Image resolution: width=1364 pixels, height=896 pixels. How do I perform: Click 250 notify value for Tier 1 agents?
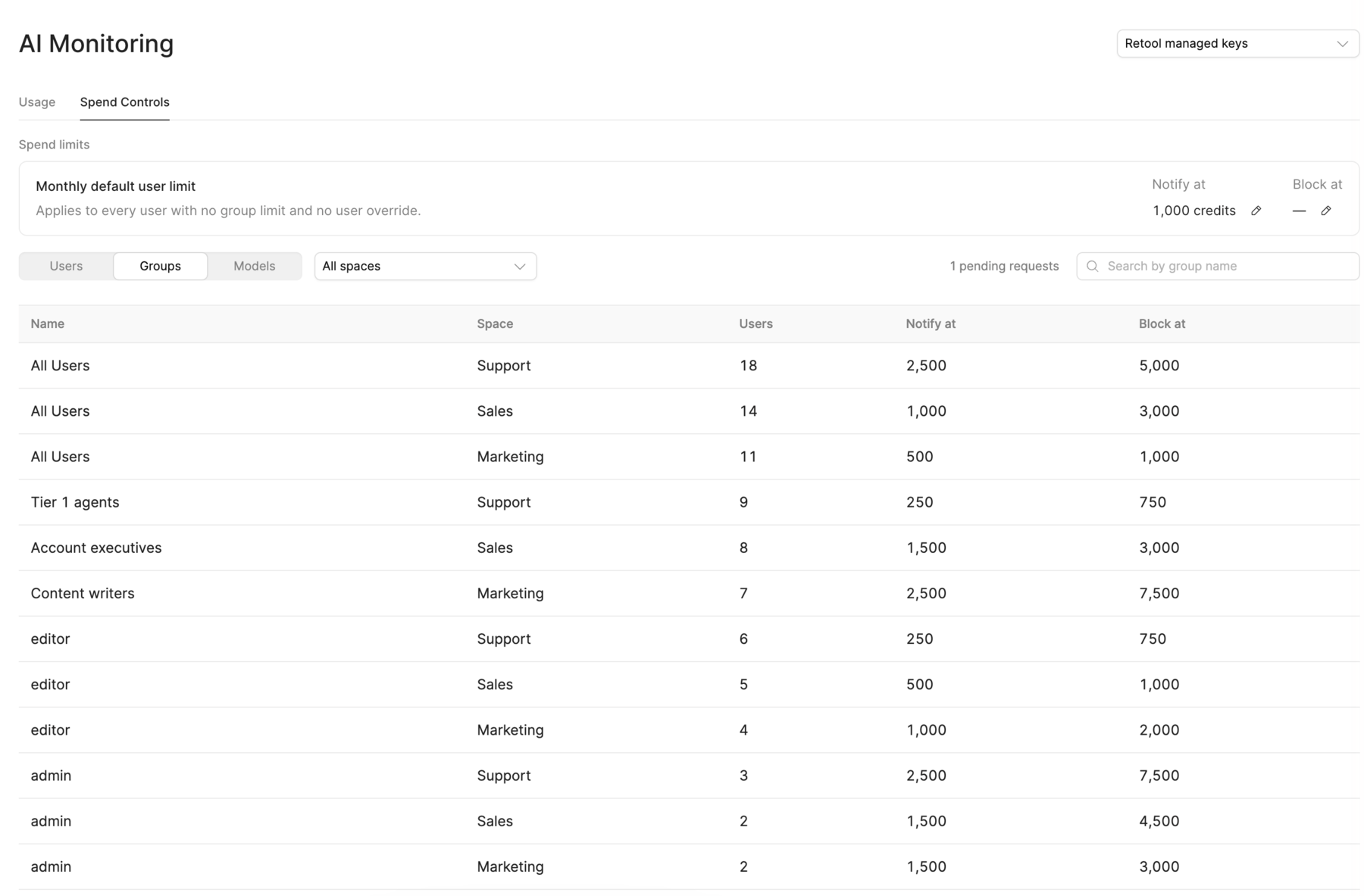[919, 502]
